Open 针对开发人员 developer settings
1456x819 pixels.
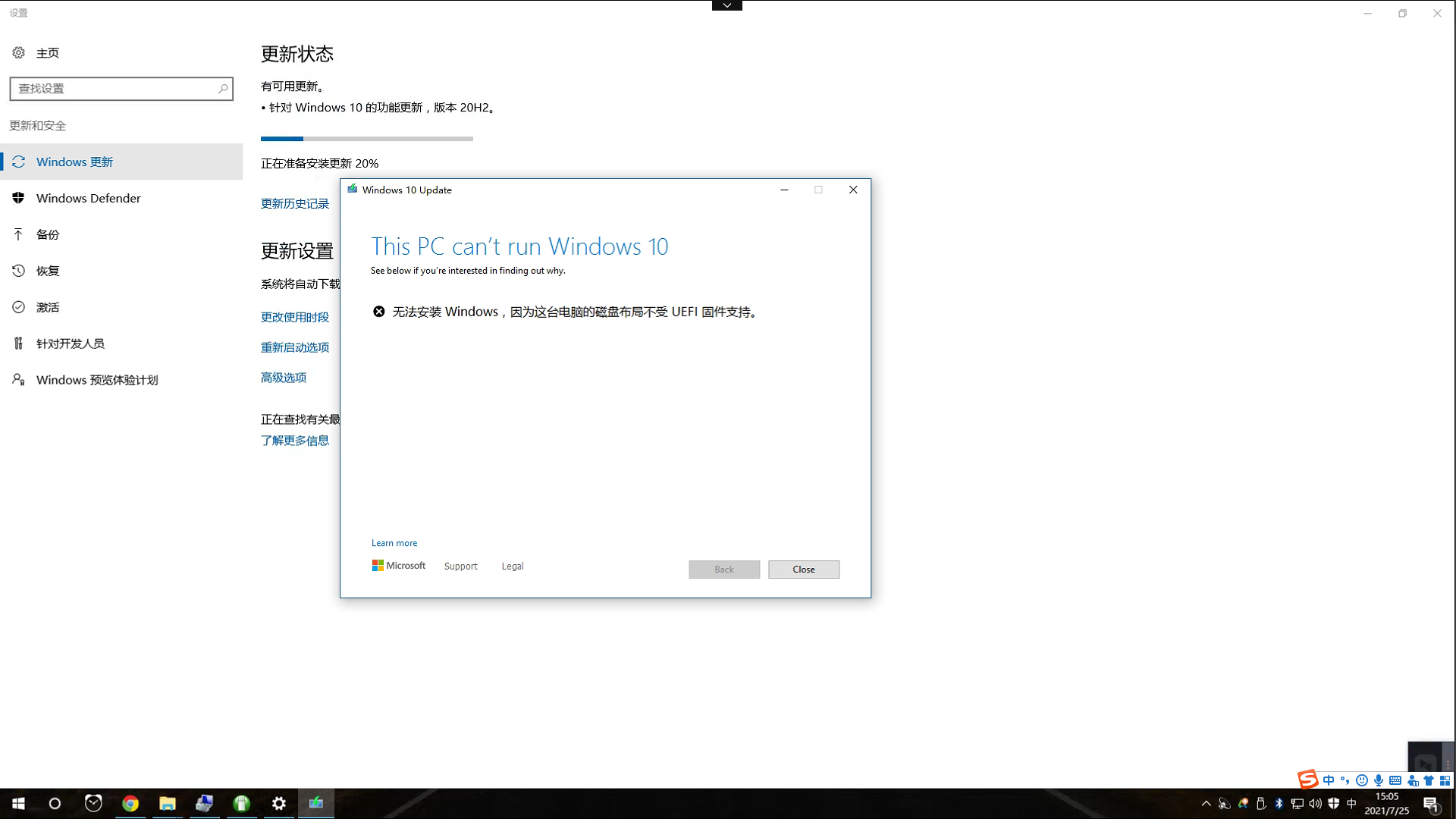[x=121, y=344]
